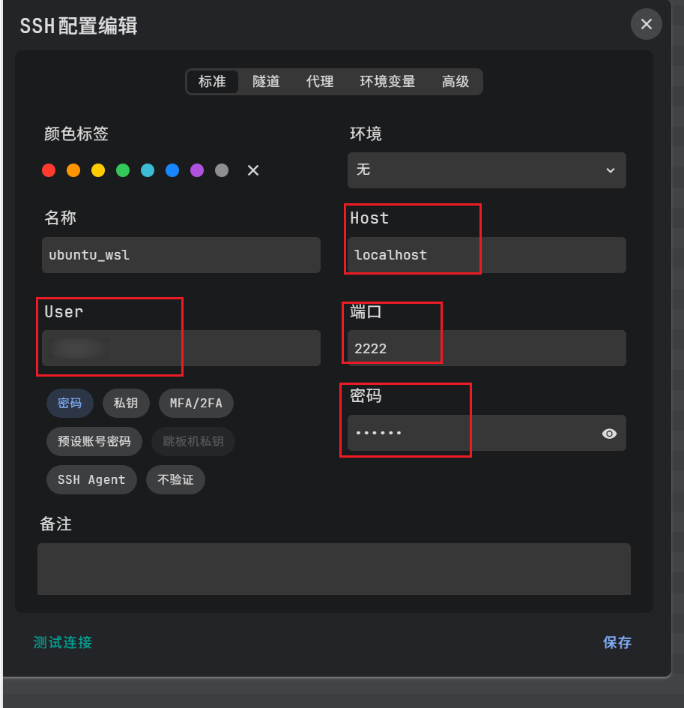The width and height of the screenshot is (684, 708).
Task: Go to the 环境变量 tab
Action: click(387, 82)
